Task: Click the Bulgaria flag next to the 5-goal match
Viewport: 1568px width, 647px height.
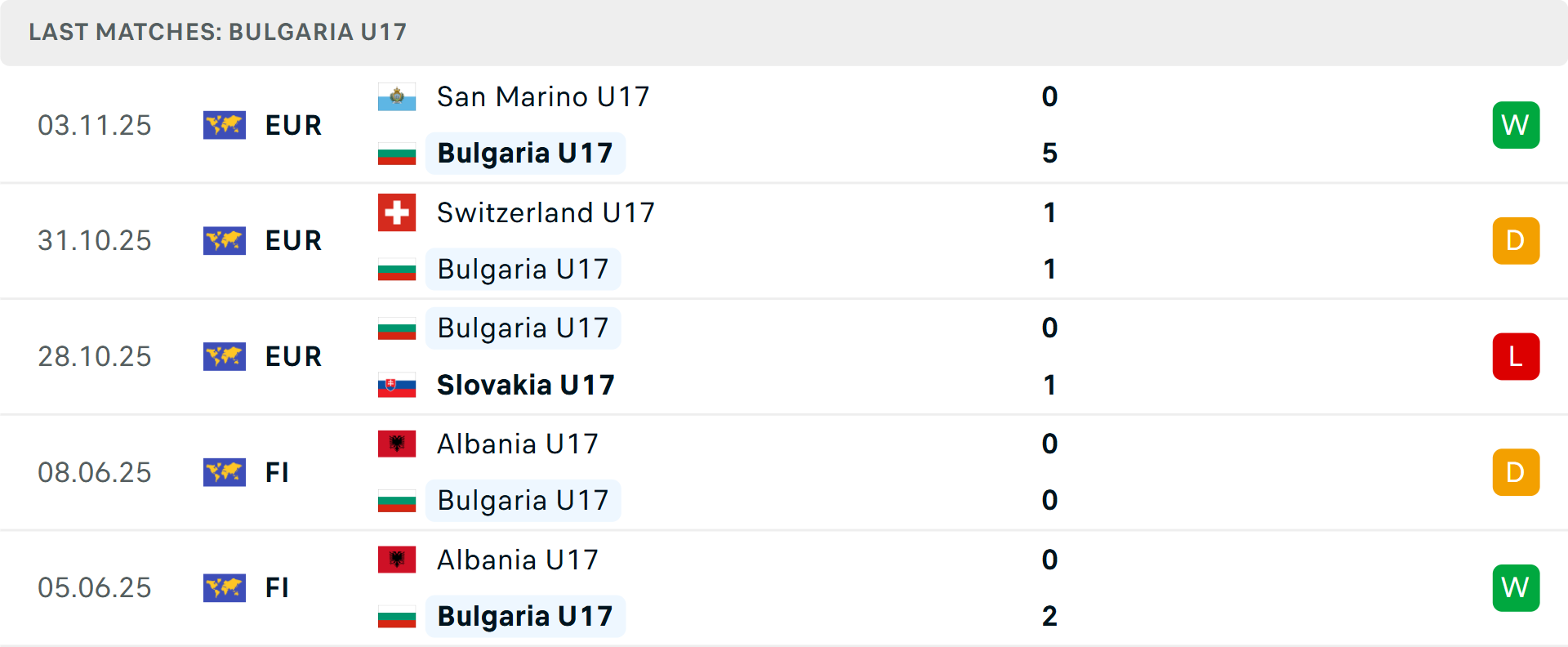Action: 397,153
